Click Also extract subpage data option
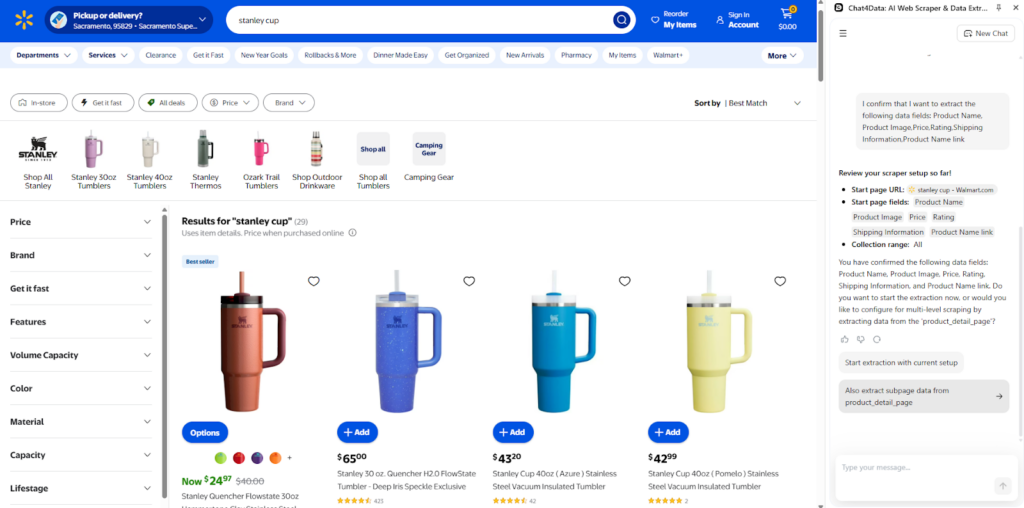1024x508 pixels. [x=923, y=396]
